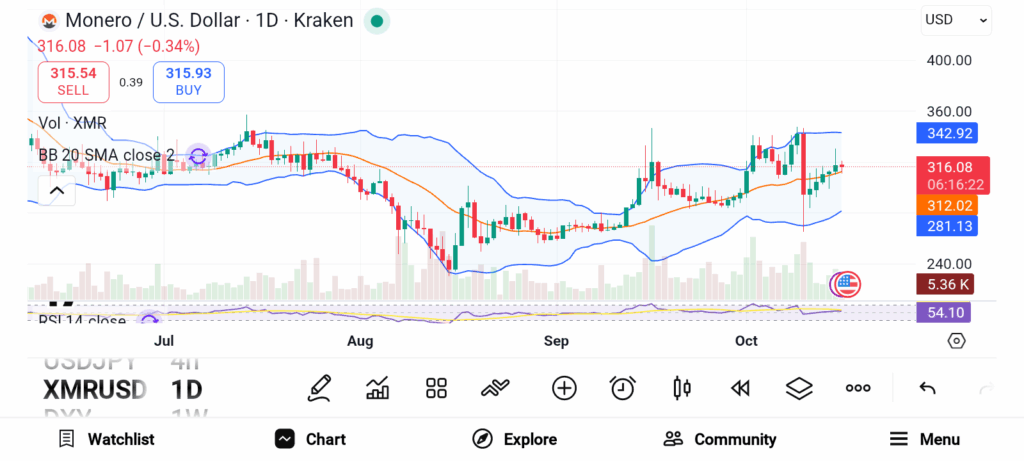Switch to the Explore tab
This screenshot has height=461, width=1024.
(515, 439)
